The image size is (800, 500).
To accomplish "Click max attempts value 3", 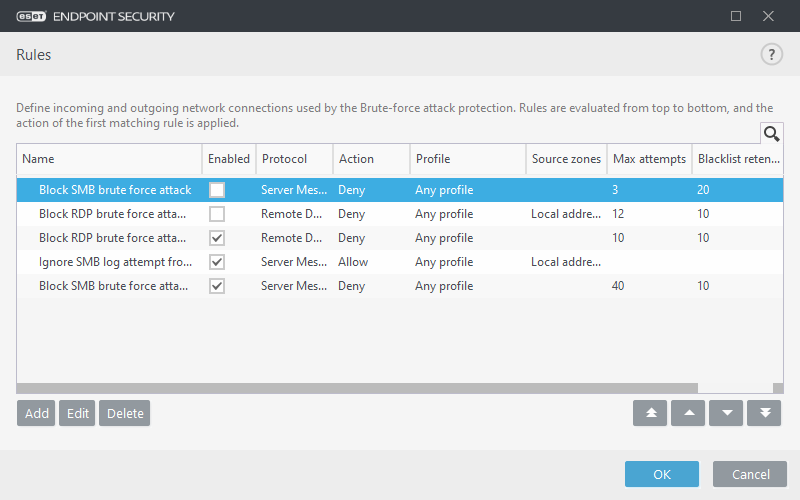I will pos(615,190).
